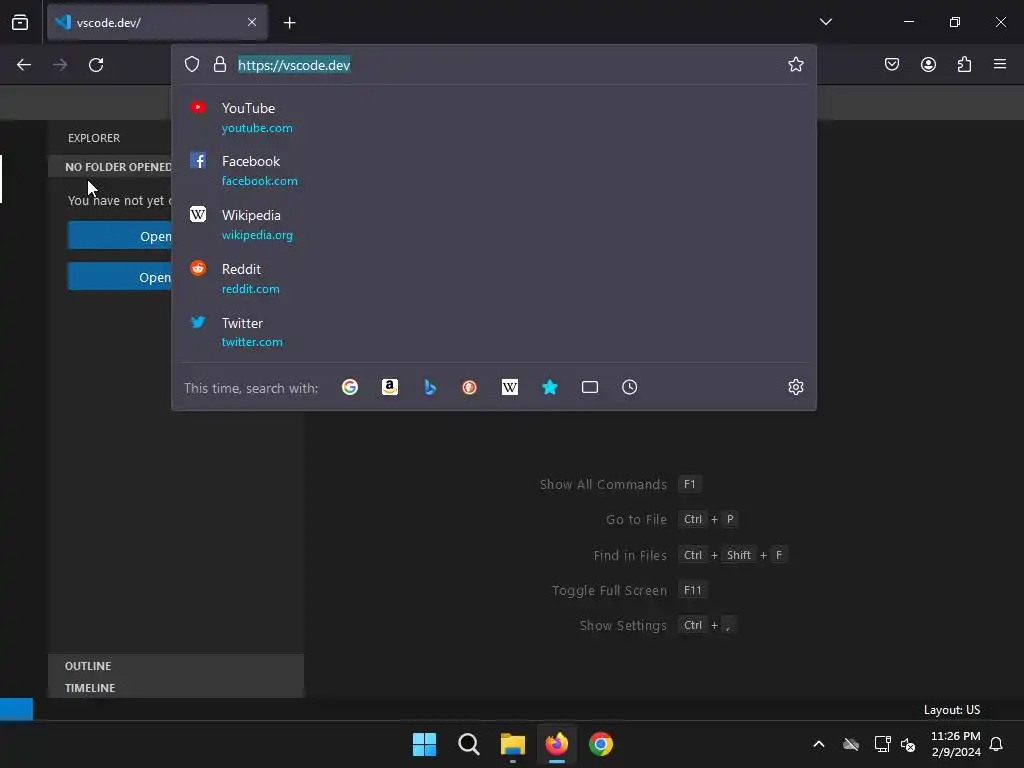Open the Extensions puzzle icon
The height and width of the screenshot is (768, 1024).
pyautogui.click(x=964, y=64)
